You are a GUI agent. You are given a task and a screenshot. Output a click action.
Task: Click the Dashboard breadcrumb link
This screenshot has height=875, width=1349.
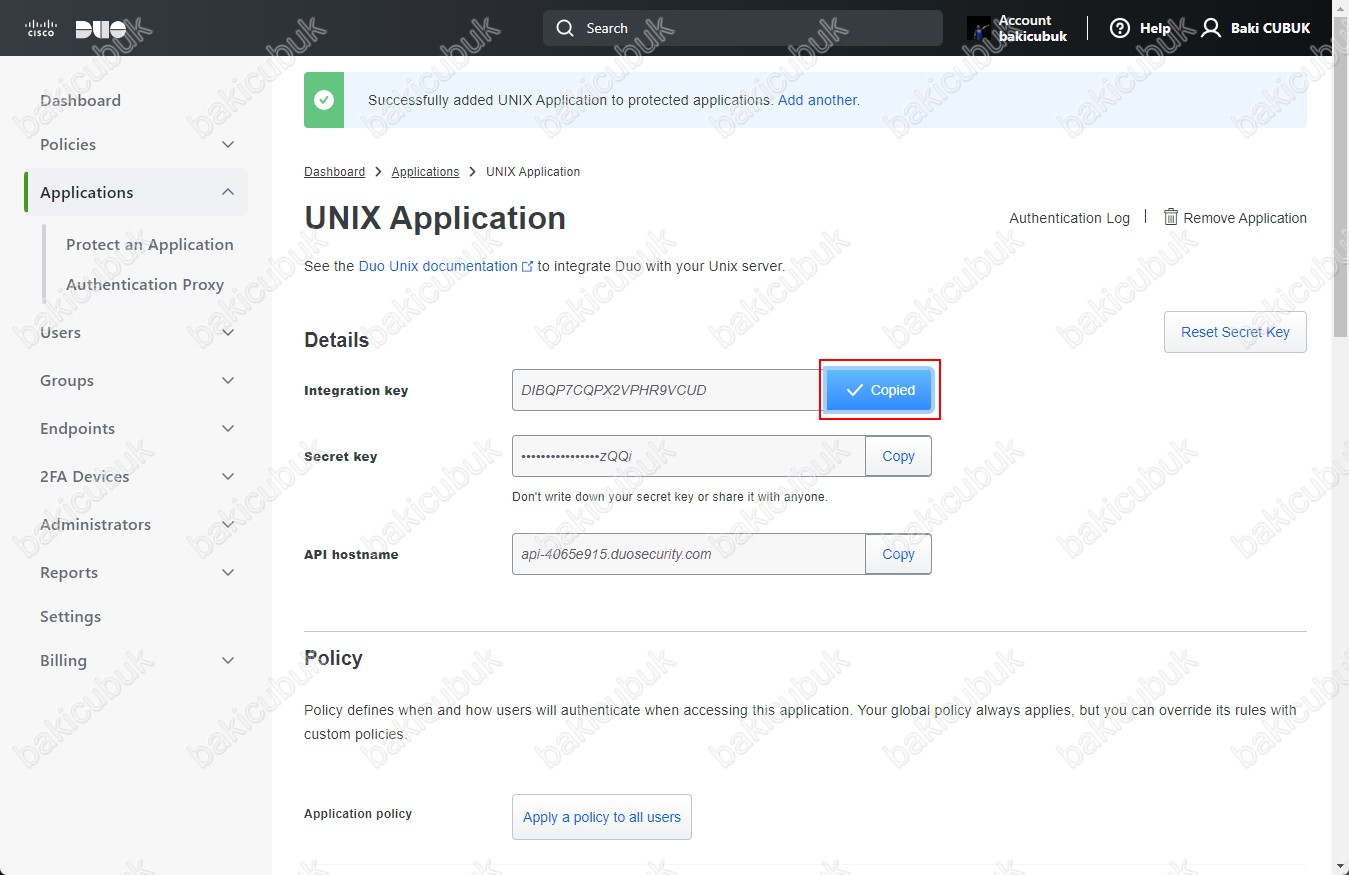(334, 172)
